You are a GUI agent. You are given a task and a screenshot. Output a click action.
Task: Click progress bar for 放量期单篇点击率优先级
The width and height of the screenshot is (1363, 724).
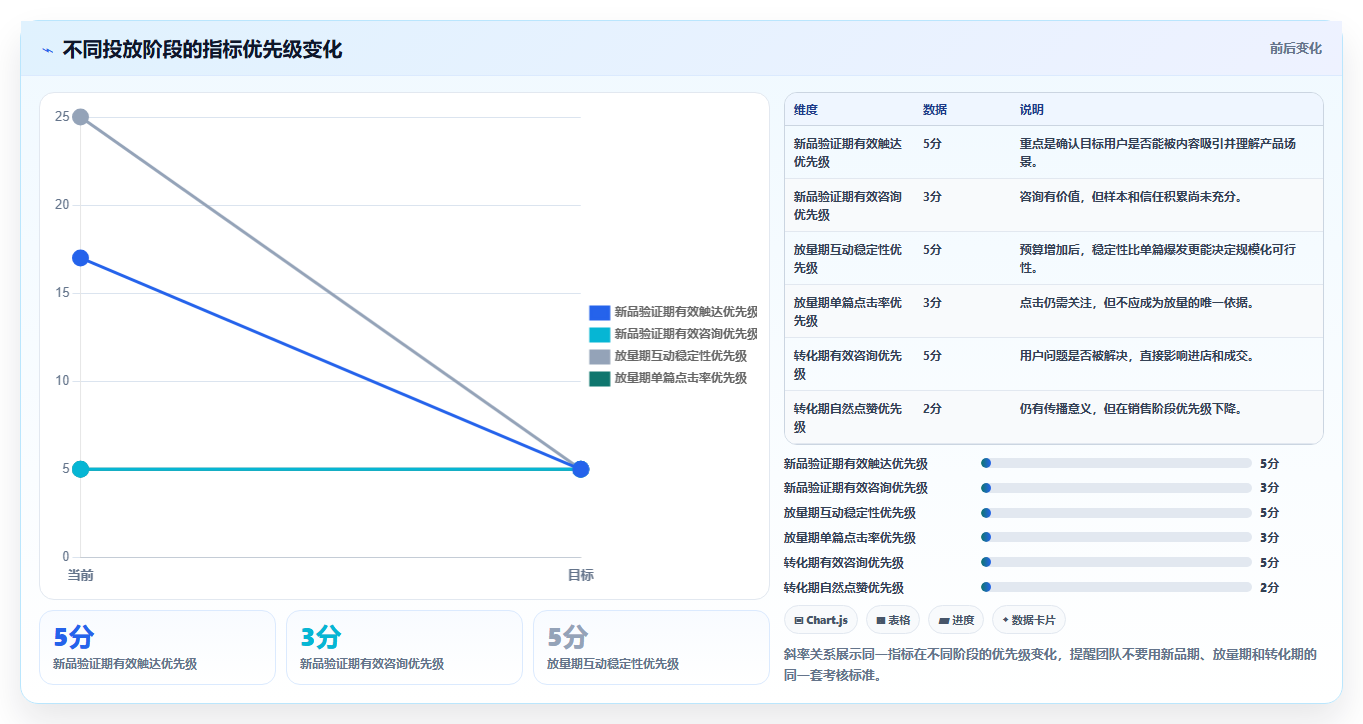1116,538
